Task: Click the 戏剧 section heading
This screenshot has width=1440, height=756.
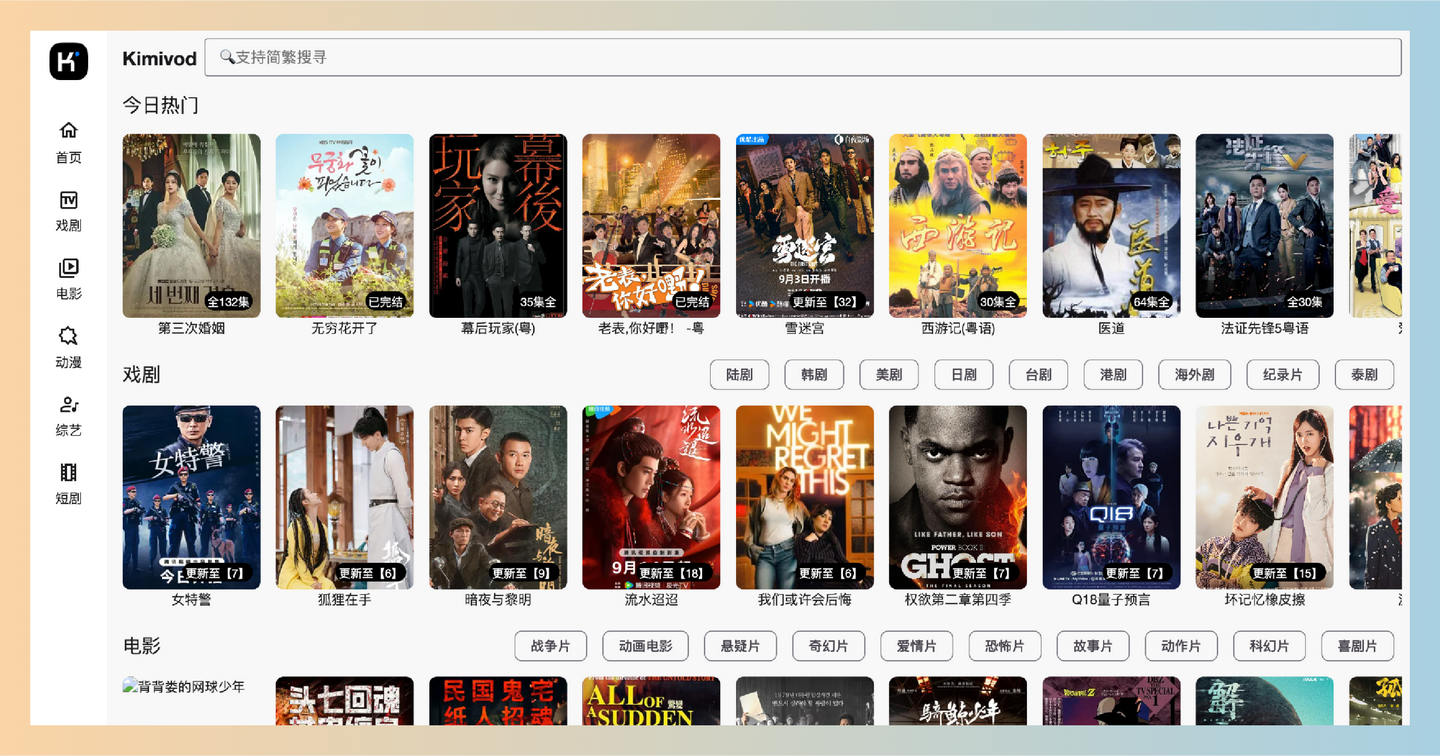Action: click(142, 375)
